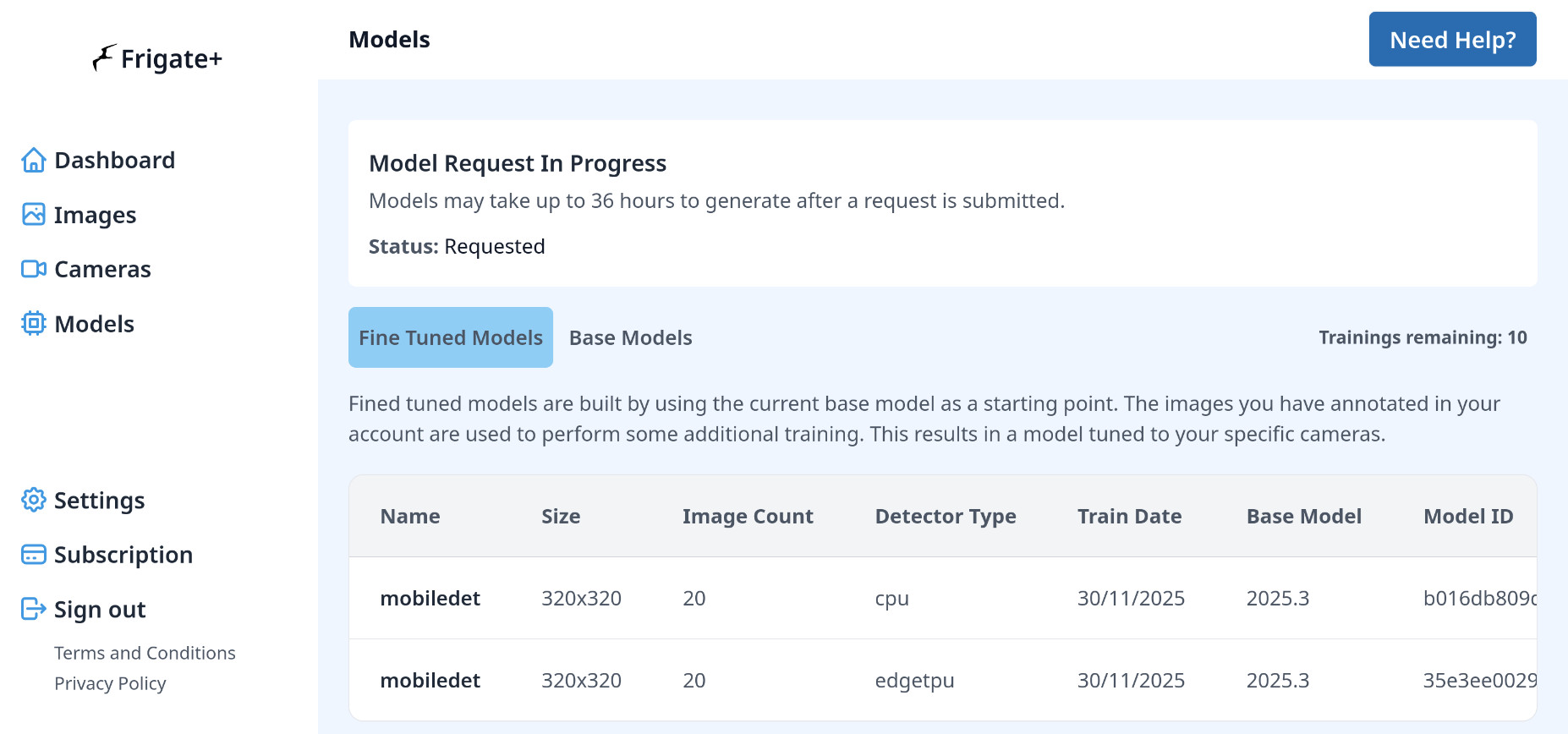Click the Subscription card icon
1568x734 pixels.
pyautogui.click(x=34, y=555)
